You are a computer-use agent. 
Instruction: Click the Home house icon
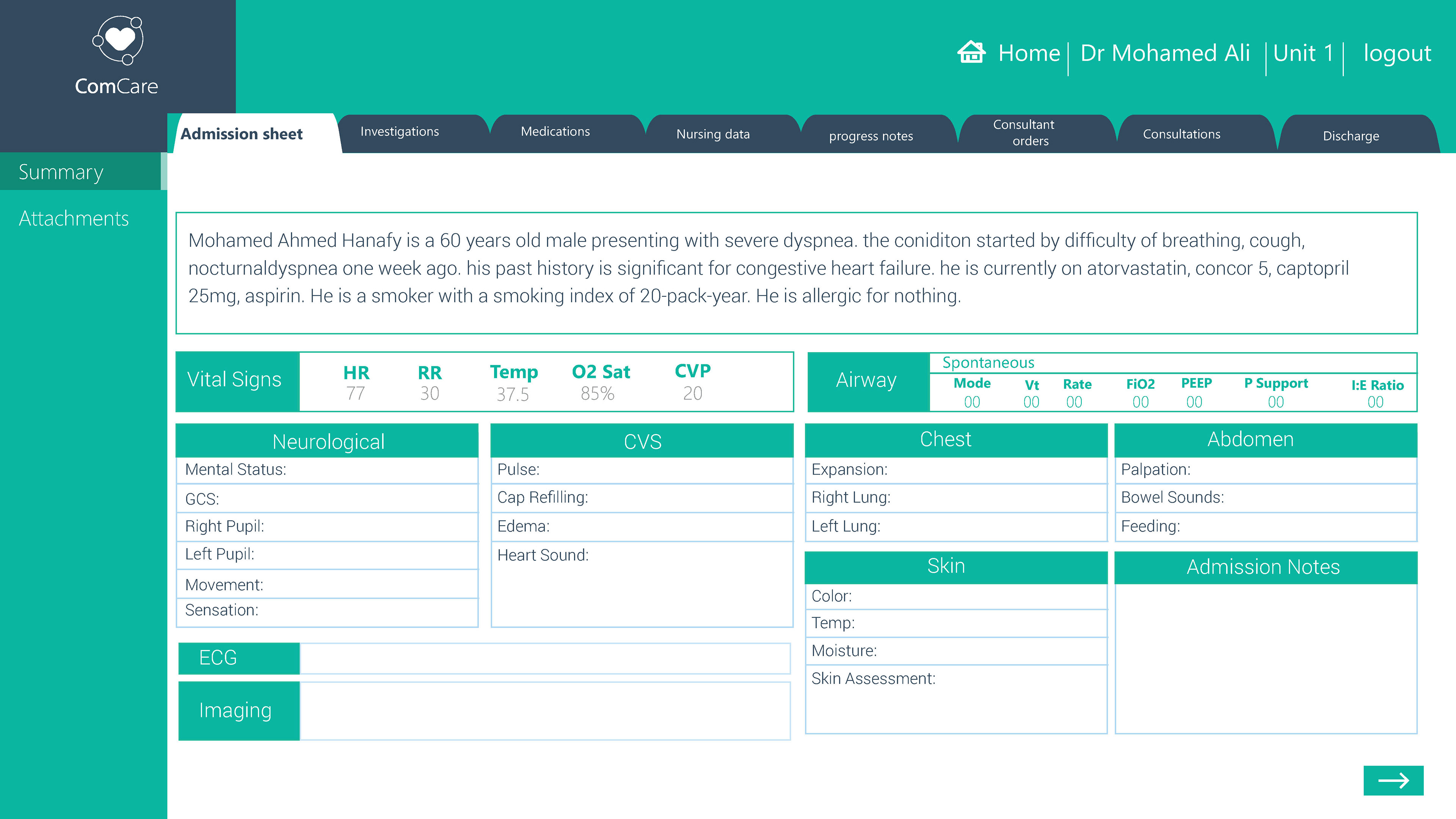971,53
